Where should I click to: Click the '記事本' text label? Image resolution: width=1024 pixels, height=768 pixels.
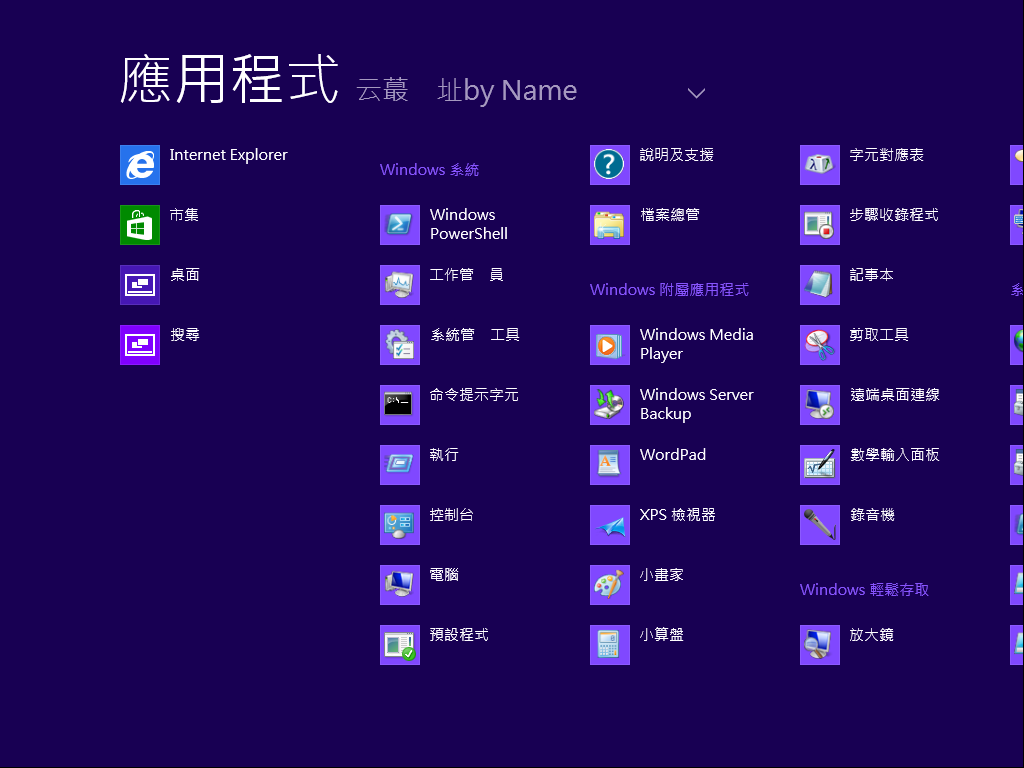872,275
